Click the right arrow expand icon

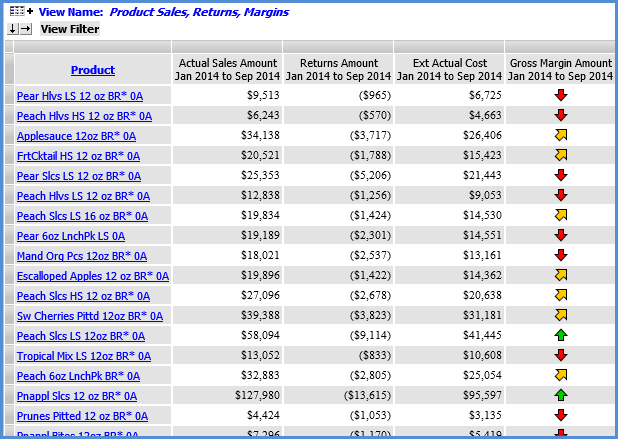pyautogui.click(x=26, y=29)
